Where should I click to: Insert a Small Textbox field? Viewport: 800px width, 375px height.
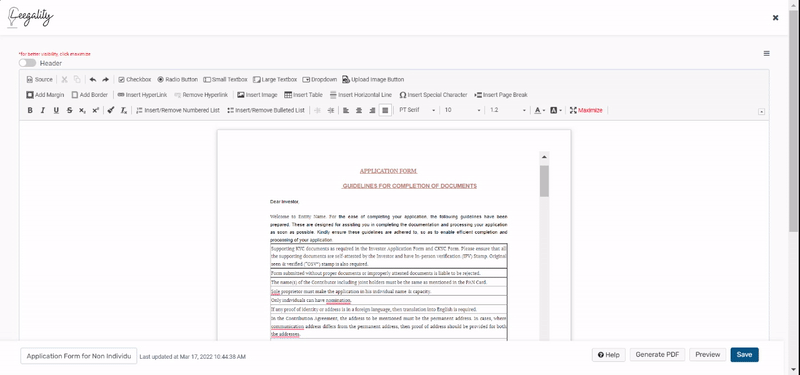[x=225, y=80]
